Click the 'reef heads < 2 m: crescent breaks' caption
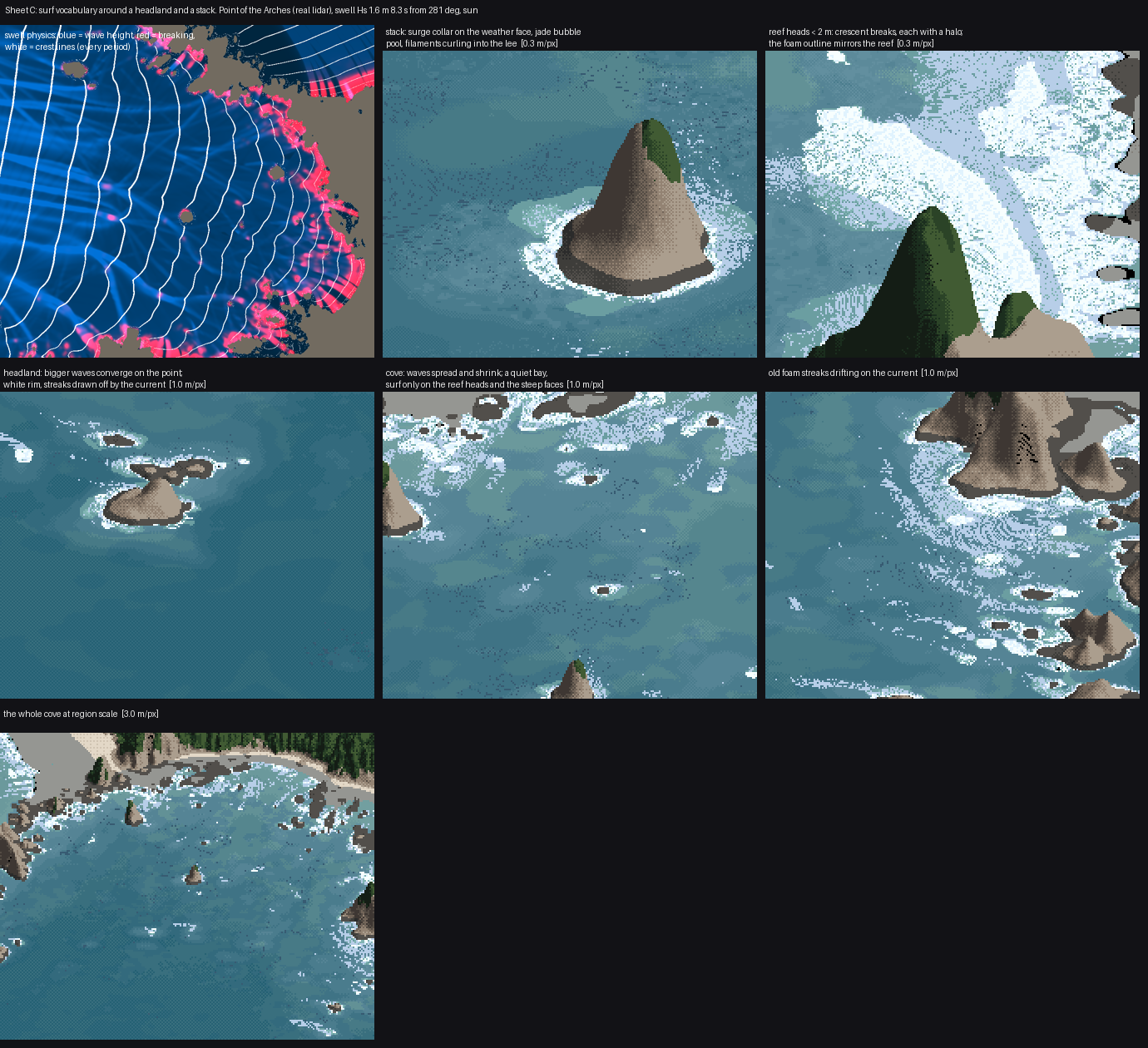Image resolution: width=1148 pixels, height=1048 pixels. click(865, 37)
